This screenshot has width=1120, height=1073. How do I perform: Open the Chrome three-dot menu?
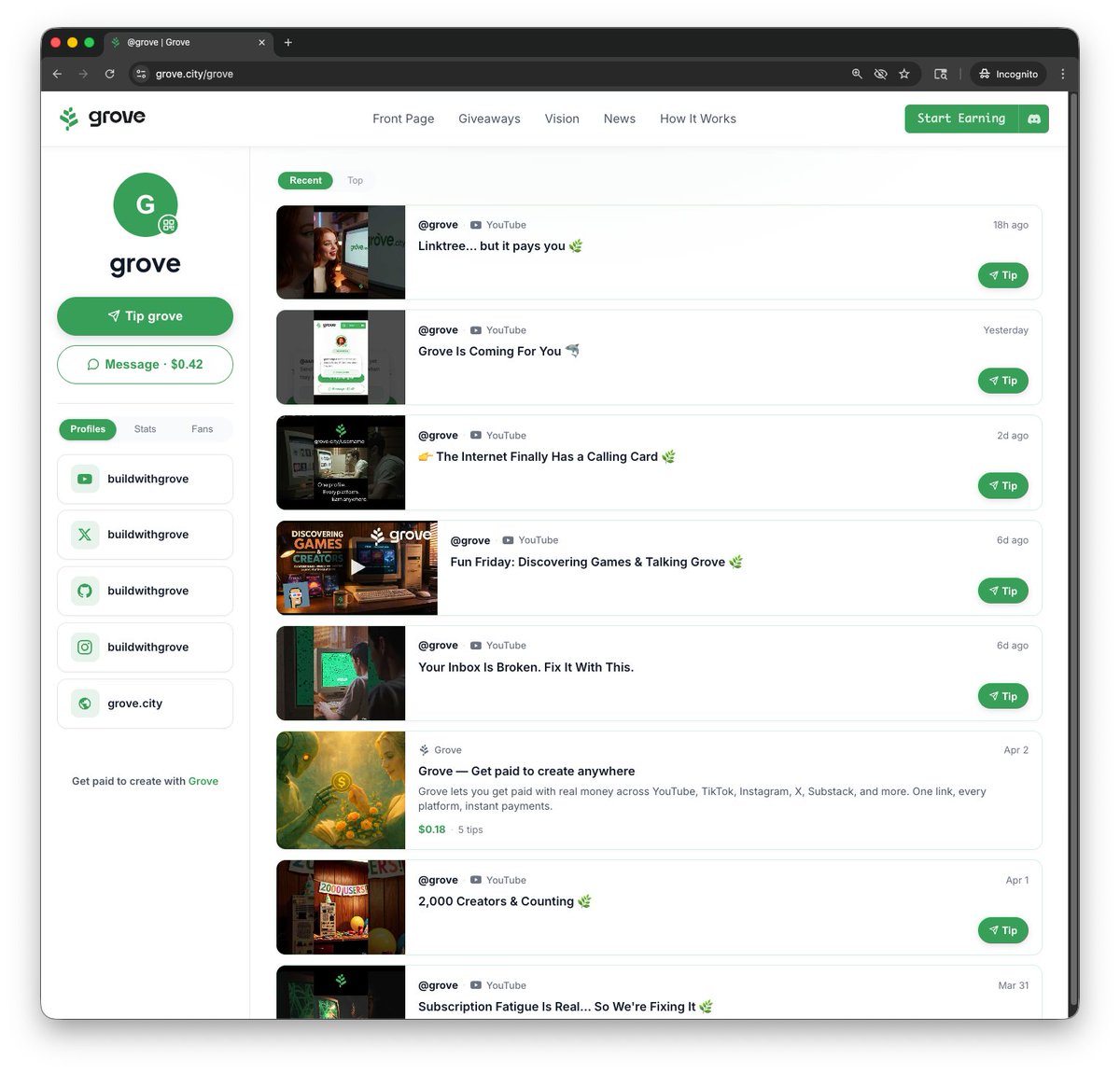[x=1062, y=74]
